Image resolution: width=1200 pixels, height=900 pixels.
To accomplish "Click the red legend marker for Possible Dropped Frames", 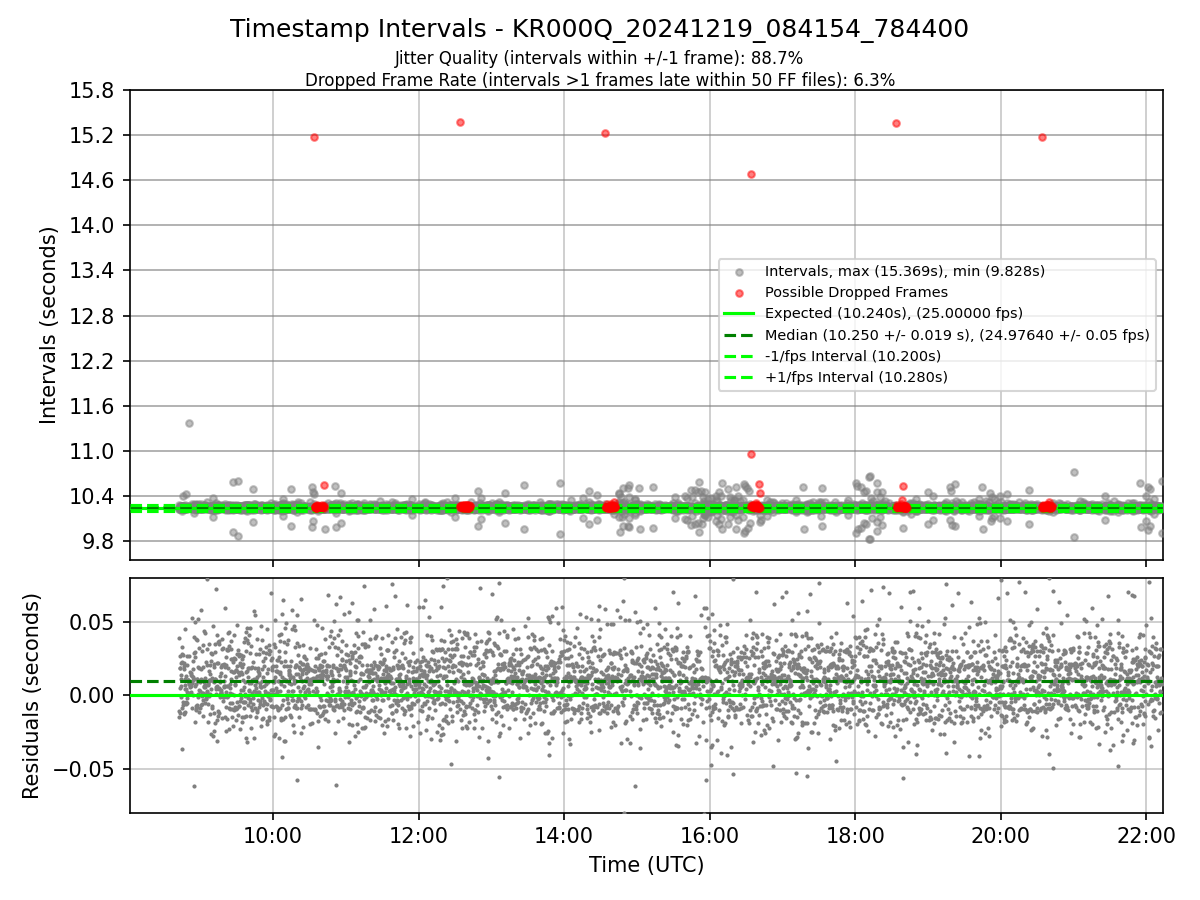I will click(x=738, y=293).
